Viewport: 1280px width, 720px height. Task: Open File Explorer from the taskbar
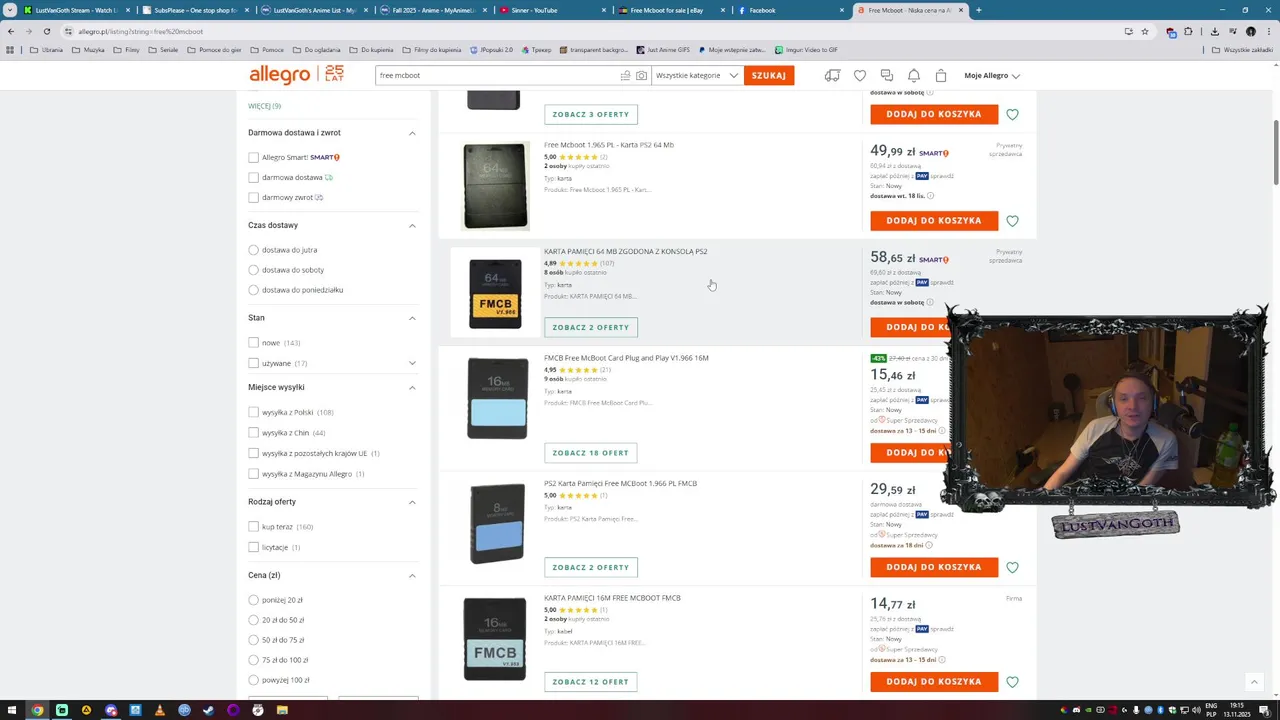(x=282, y=710)
